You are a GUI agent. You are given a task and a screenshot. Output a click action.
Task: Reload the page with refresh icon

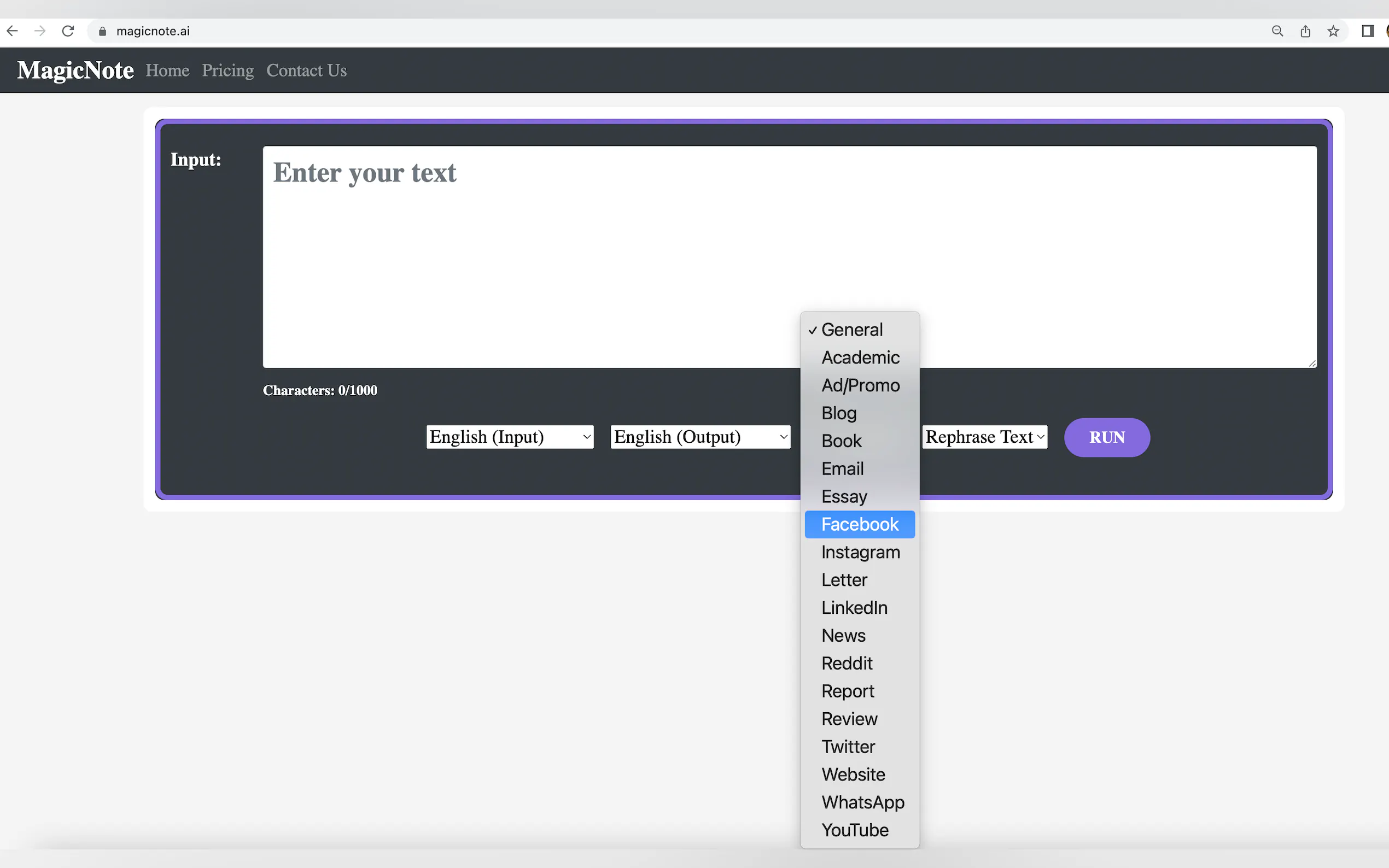pyautogui.click(x=68, y=31)
